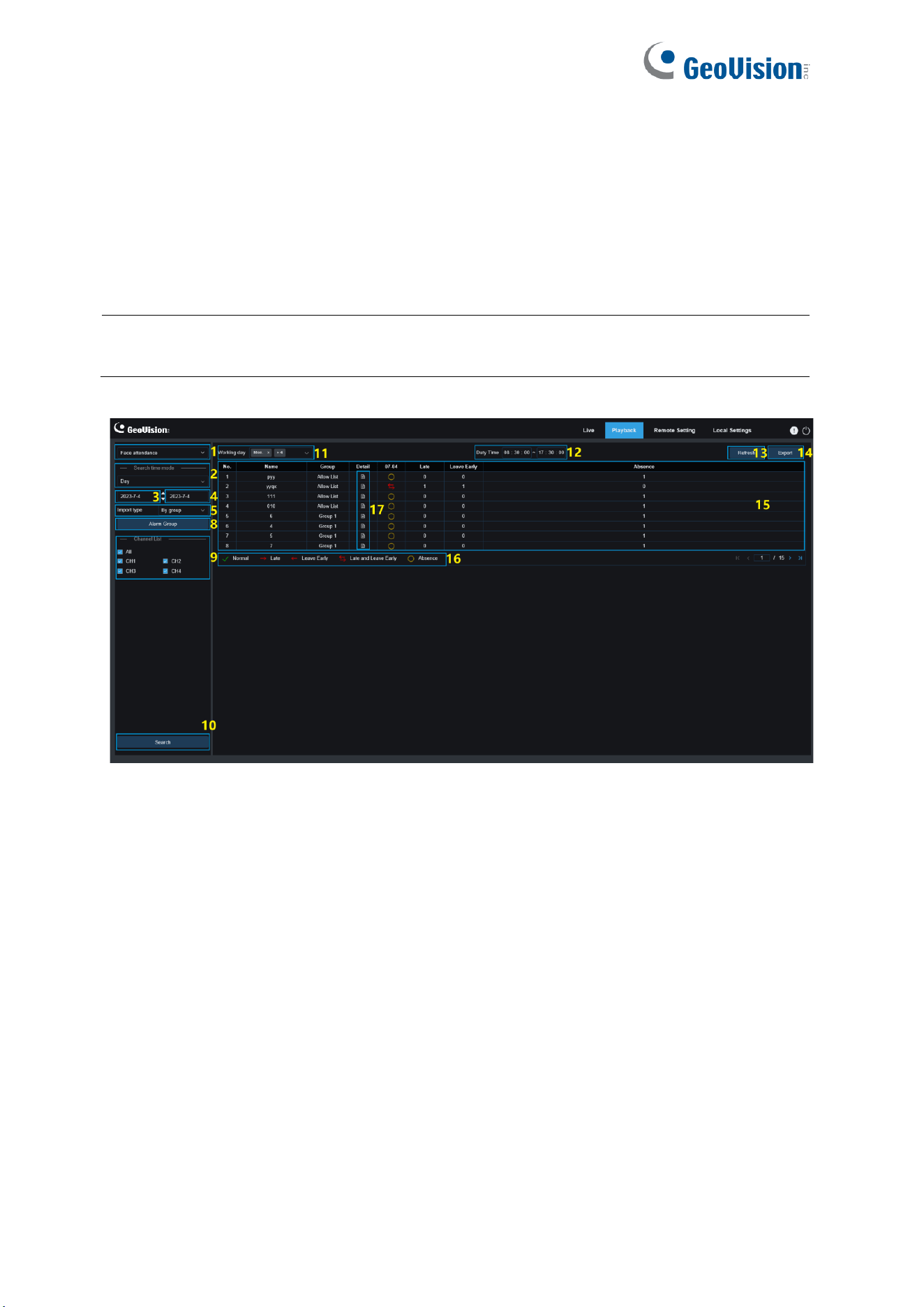
Task: Expand the Working day dropdown
Action: click(x=306, y=452)
